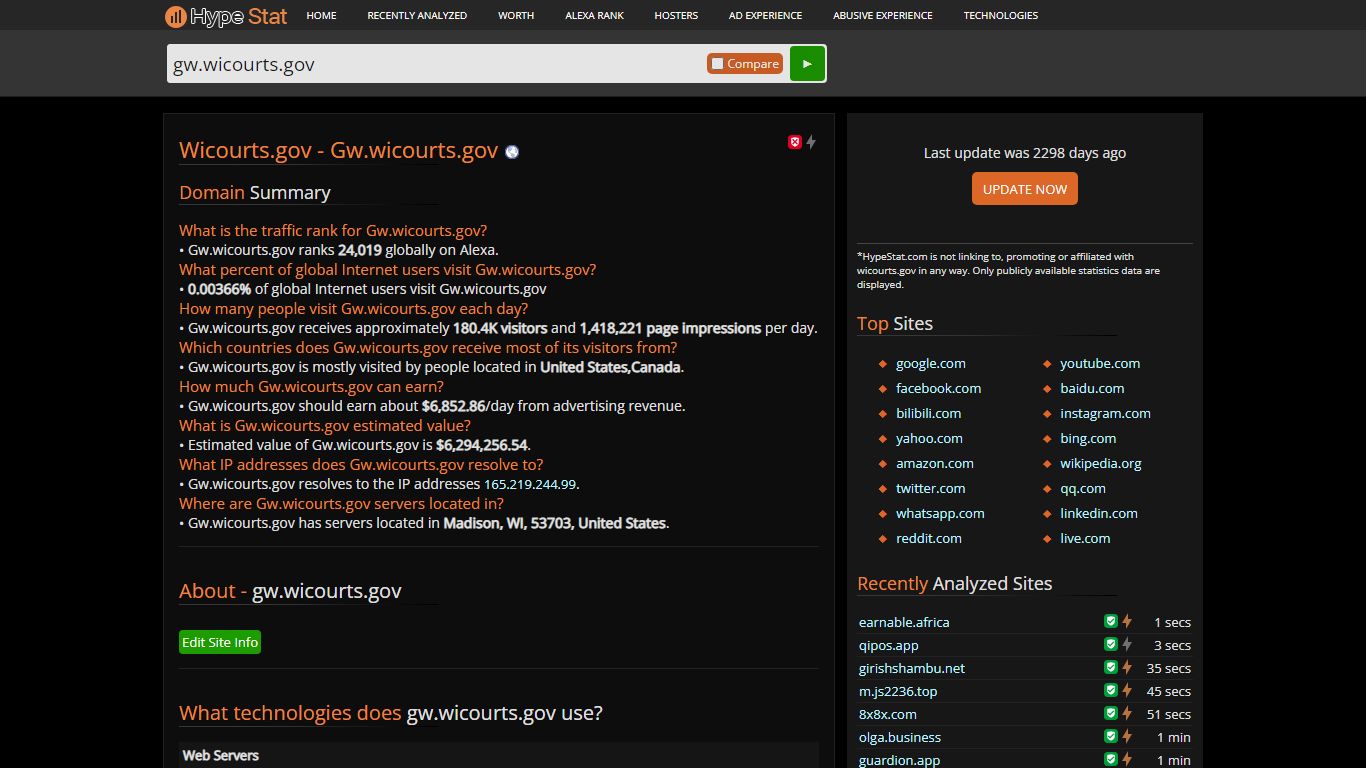Click the '24,019' Alexa rank value
The image size is (1366, 768).
360,250
